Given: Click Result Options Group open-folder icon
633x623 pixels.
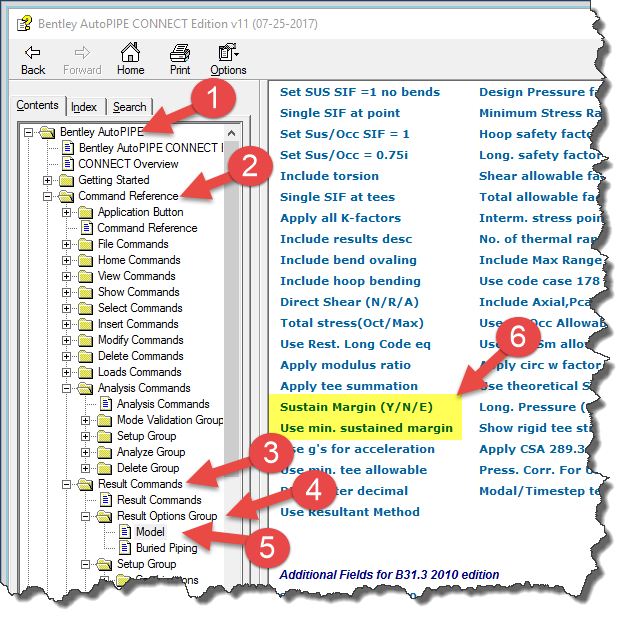Looking at the screenshot, I should pyautogui.click(x=105, y=516).
